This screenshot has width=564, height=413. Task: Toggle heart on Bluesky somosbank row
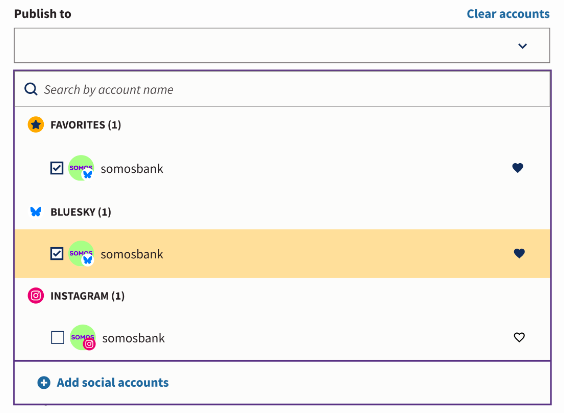(x=519, y=253)
